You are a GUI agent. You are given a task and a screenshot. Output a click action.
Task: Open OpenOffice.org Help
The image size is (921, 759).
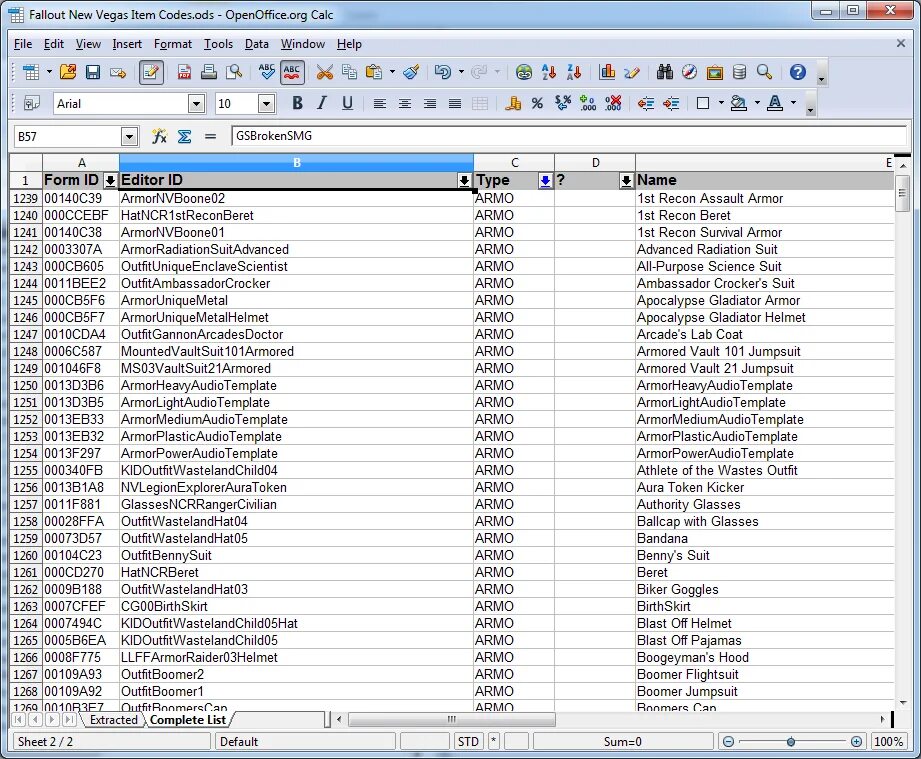(797, 72)
